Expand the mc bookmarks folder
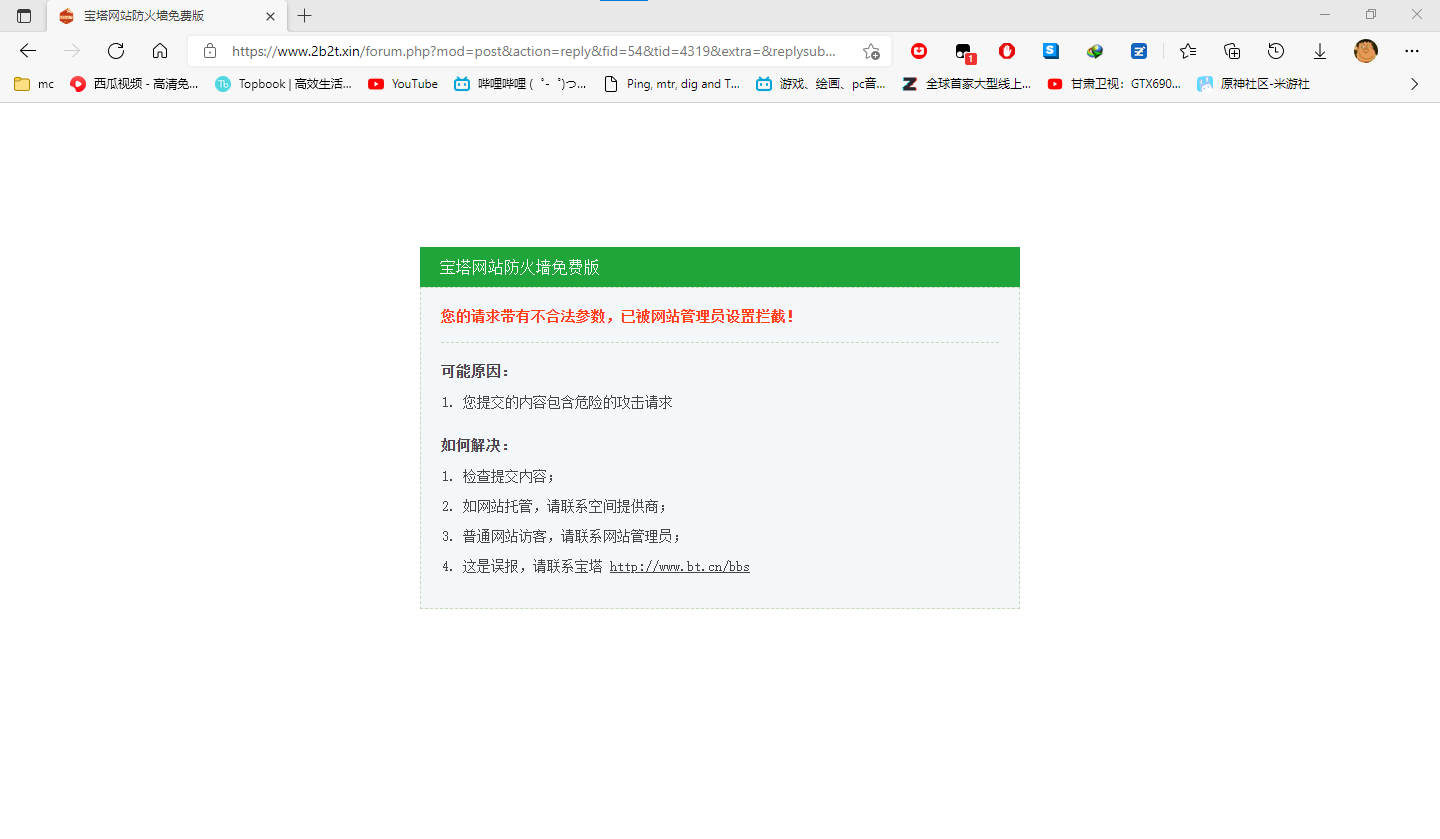 [x=33, y=84]
